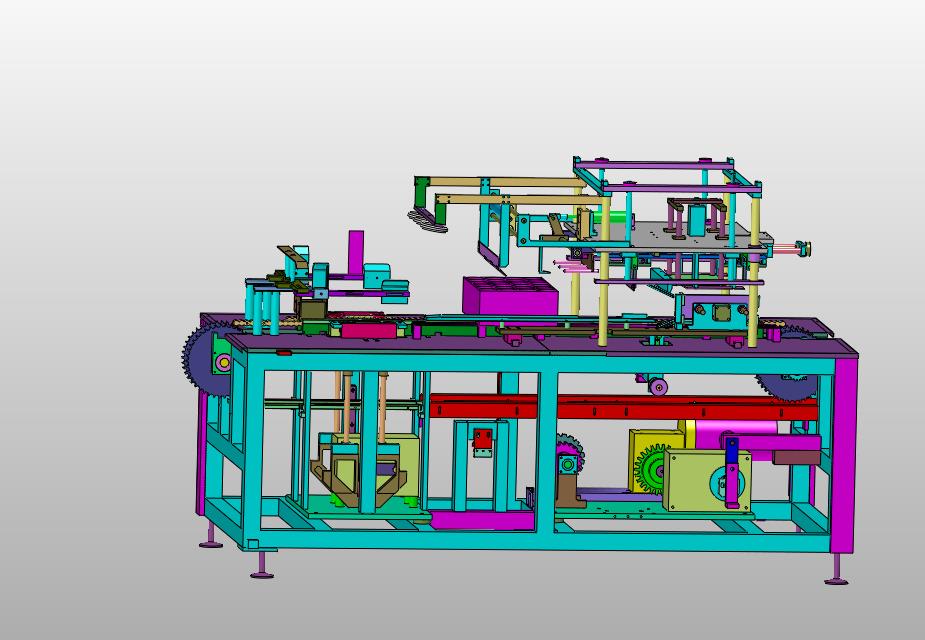The image size is (925, 640).
Task: Click the purple leveling foot under magenta panel
Action: point(836,571)
